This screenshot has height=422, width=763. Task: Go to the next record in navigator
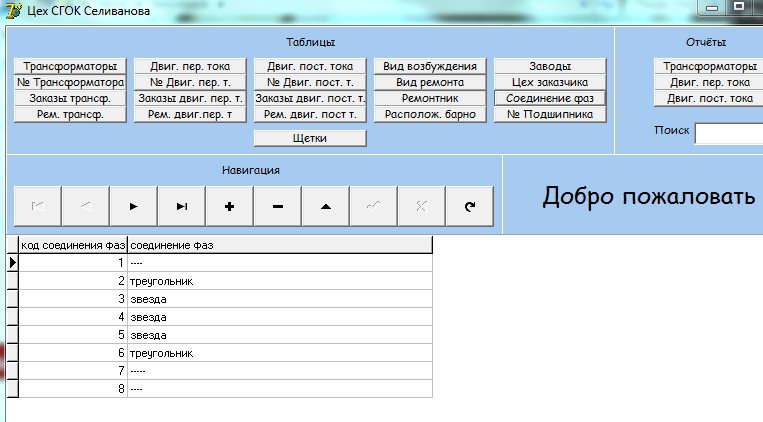[x=133, y=206]
